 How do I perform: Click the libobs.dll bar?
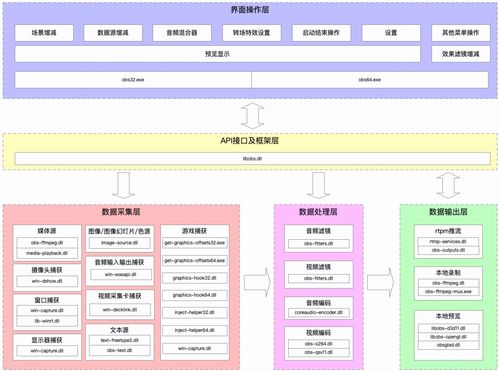coord(252,159)
